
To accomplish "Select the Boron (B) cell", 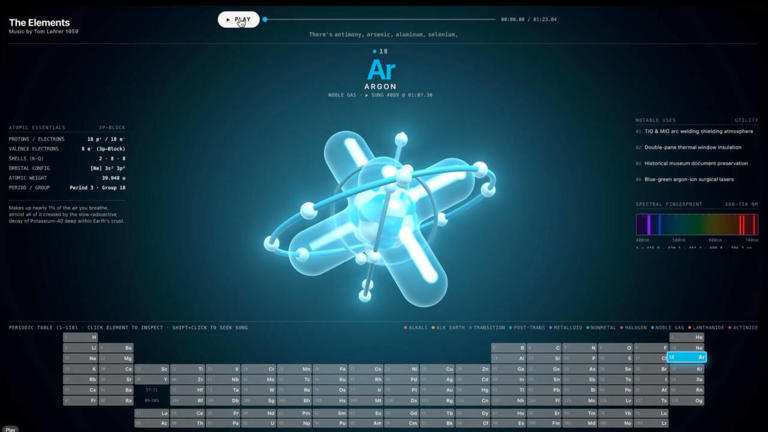I will click(508, 348).
